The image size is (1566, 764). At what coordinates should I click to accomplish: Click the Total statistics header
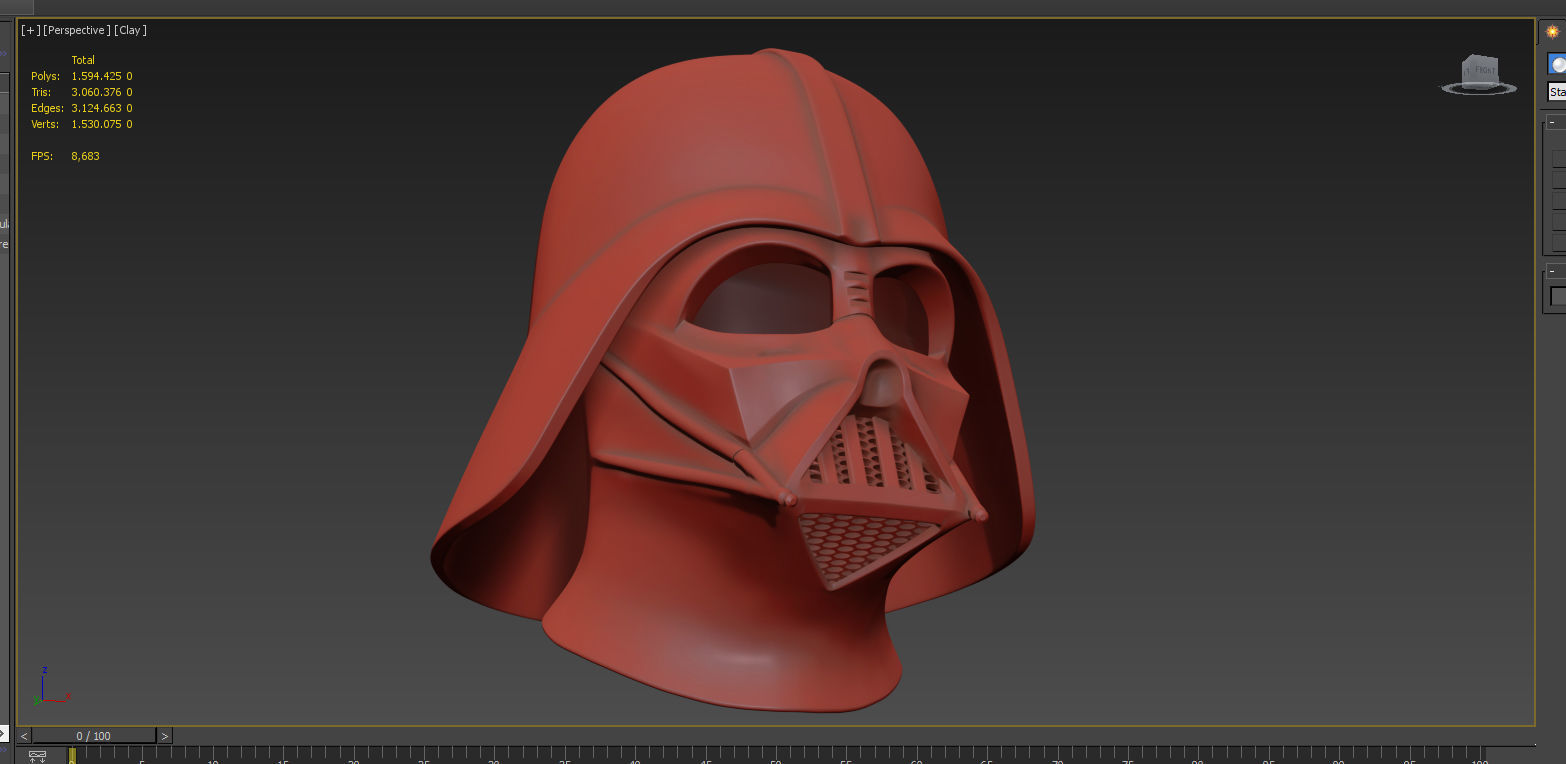83,60
